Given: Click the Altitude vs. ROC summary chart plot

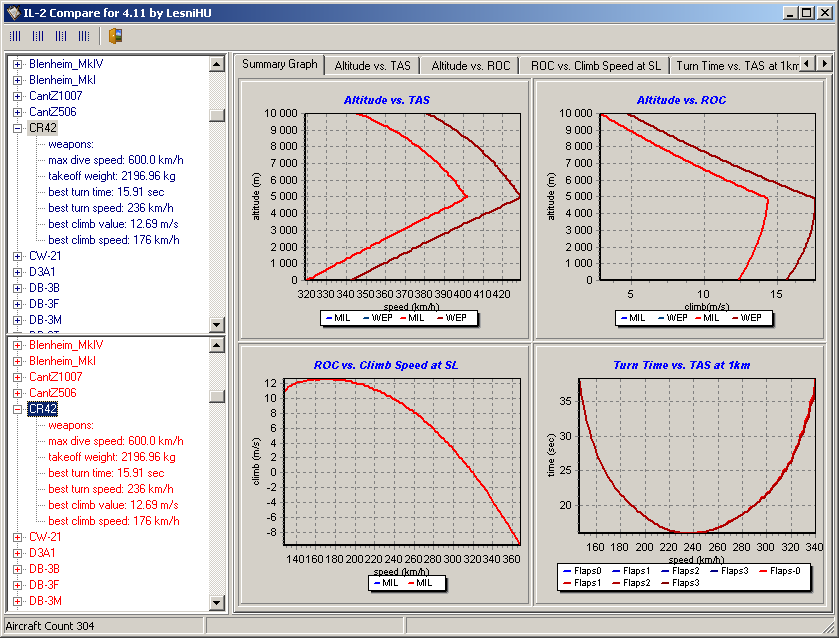Looking at the screenshot, I should (x=707, y=196).
